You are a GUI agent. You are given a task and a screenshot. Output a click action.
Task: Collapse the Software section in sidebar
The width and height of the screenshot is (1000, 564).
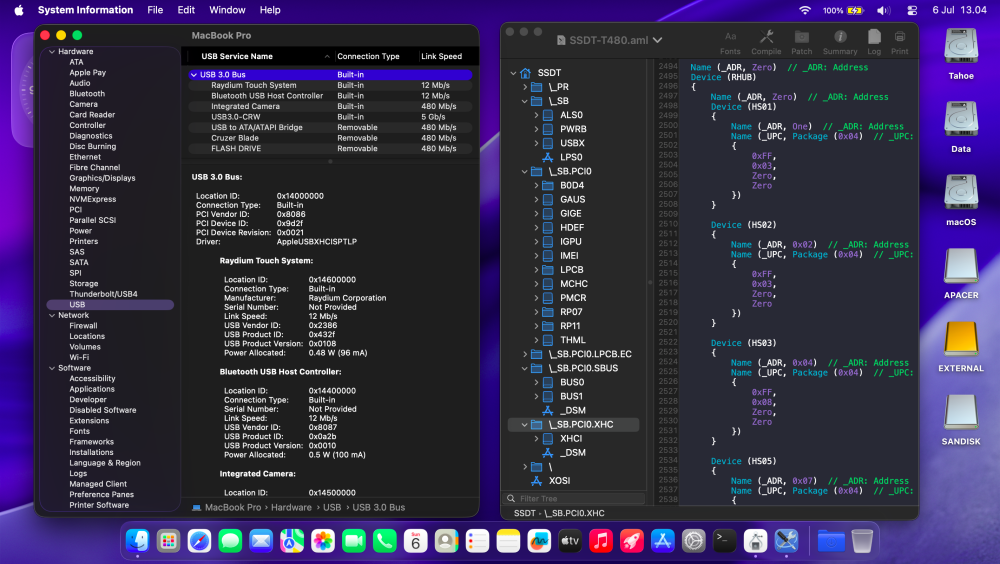(x=52, y=368)
